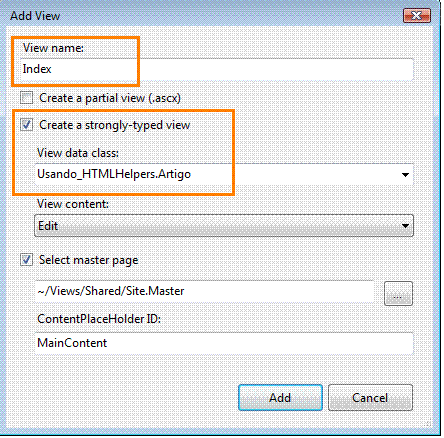Click the Create a strongly-typed view label text
444x438 pixels.
coord(115,125)
